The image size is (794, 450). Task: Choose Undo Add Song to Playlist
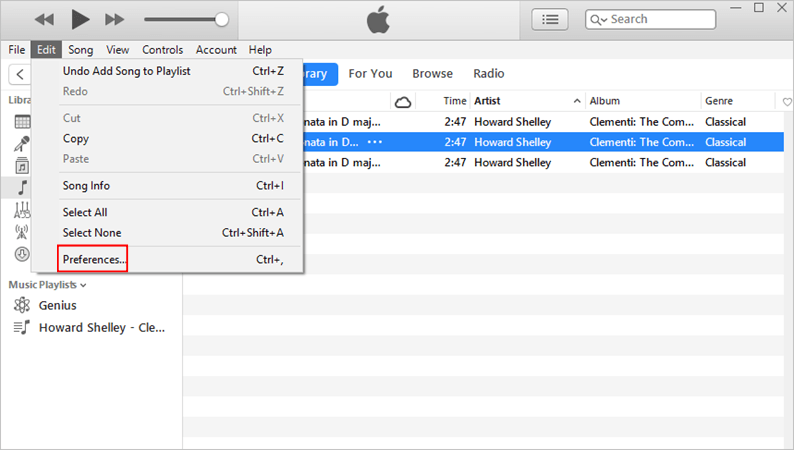coord(168,71)
